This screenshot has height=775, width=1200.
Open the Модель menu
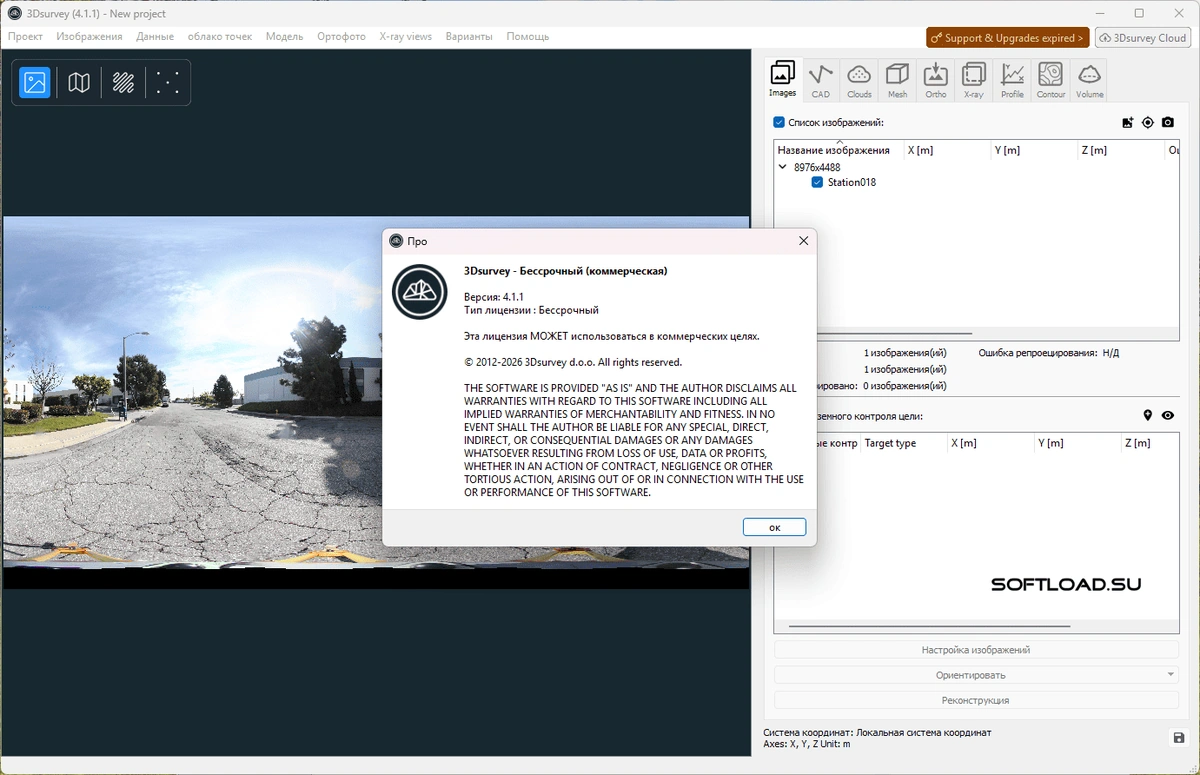284,37
